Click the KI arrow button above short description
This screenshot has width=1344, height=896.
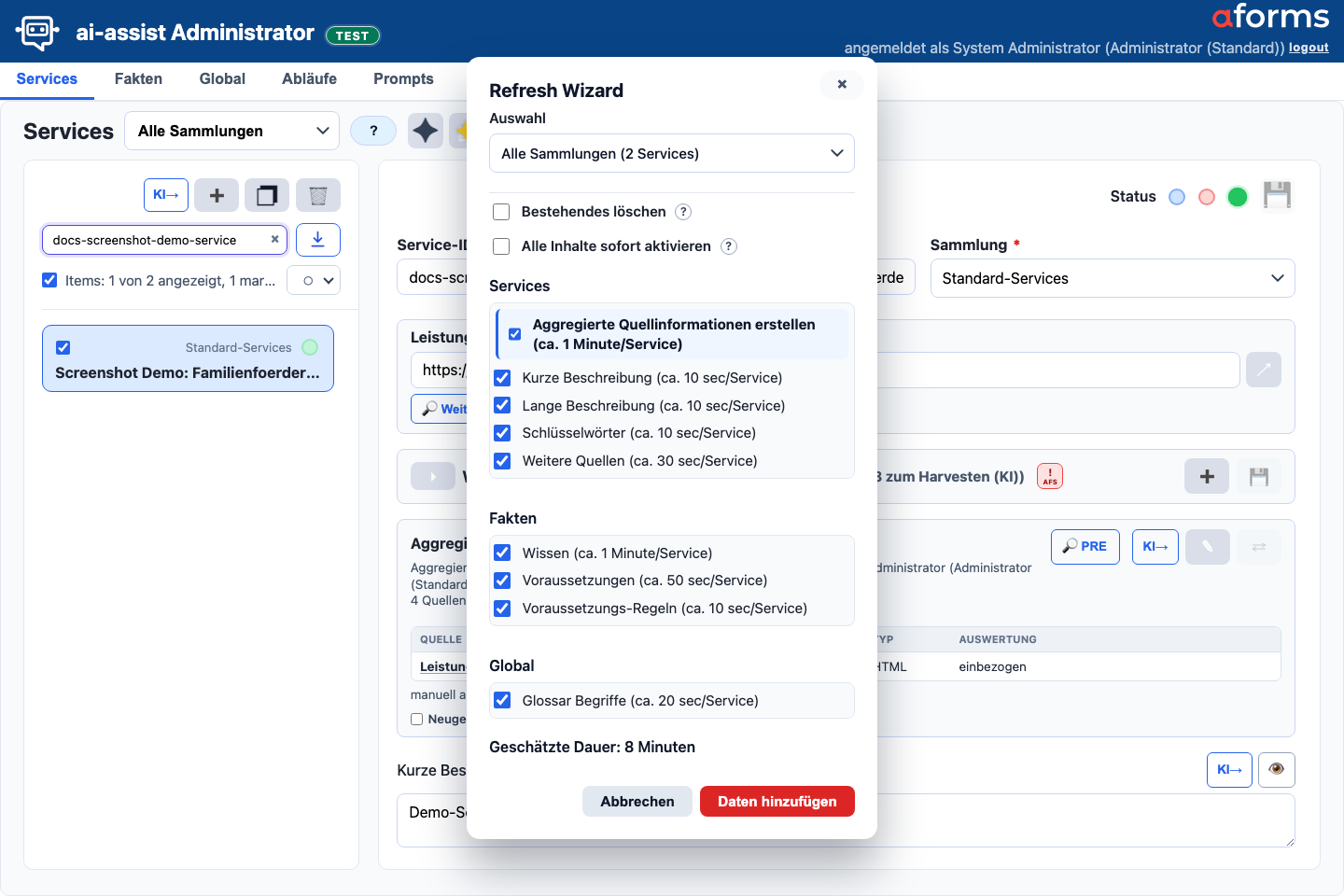click(1229, 769)
